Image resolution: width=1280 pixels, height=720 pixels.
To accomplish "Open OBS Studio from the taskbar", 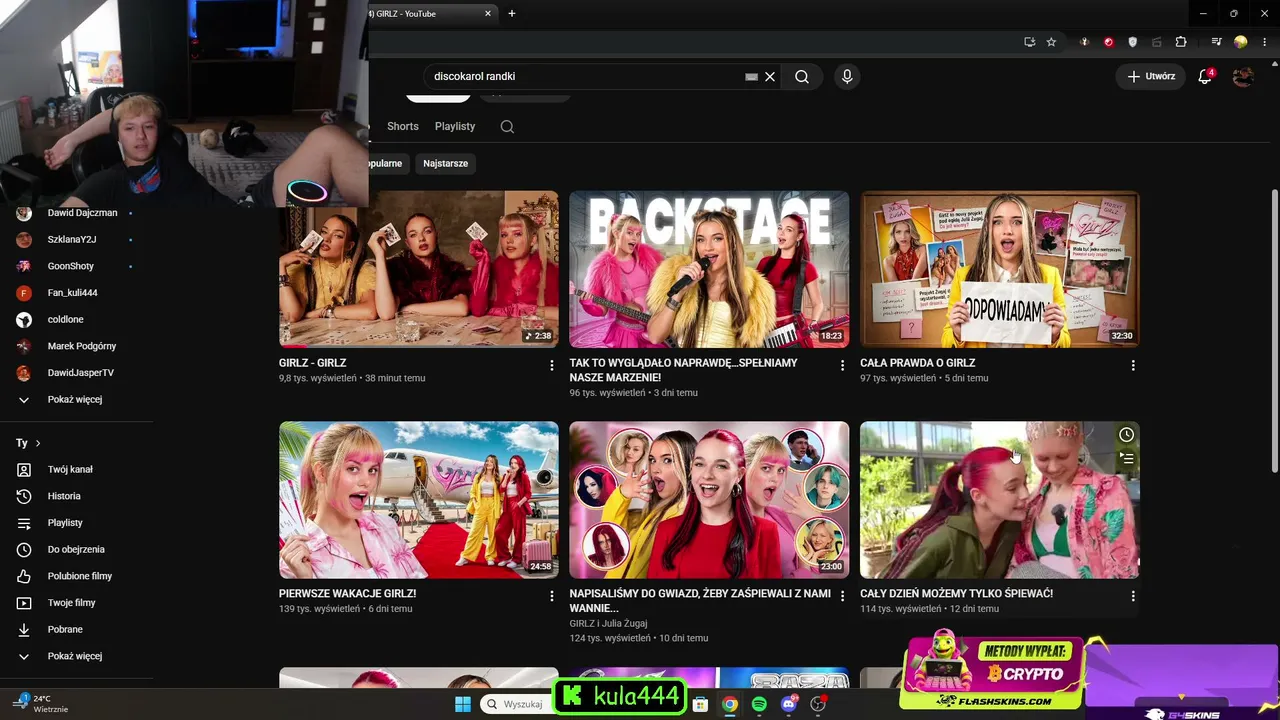I will (x=819, y=704).
